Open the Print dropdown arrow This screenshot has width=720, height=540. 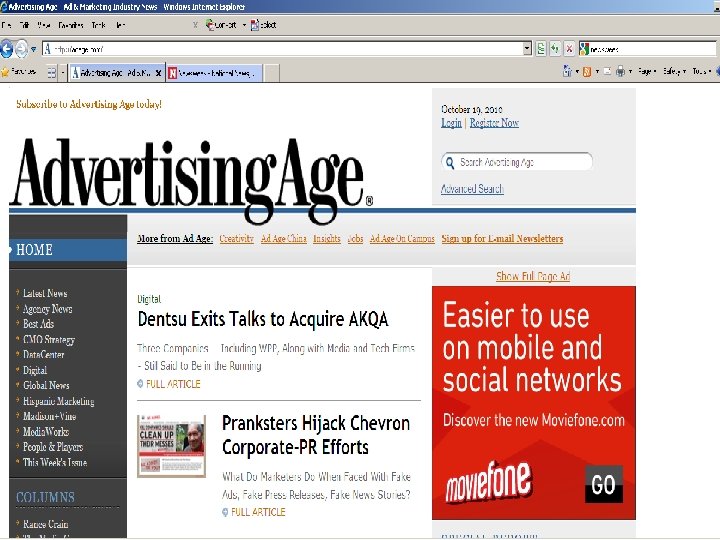coord(630,72)
